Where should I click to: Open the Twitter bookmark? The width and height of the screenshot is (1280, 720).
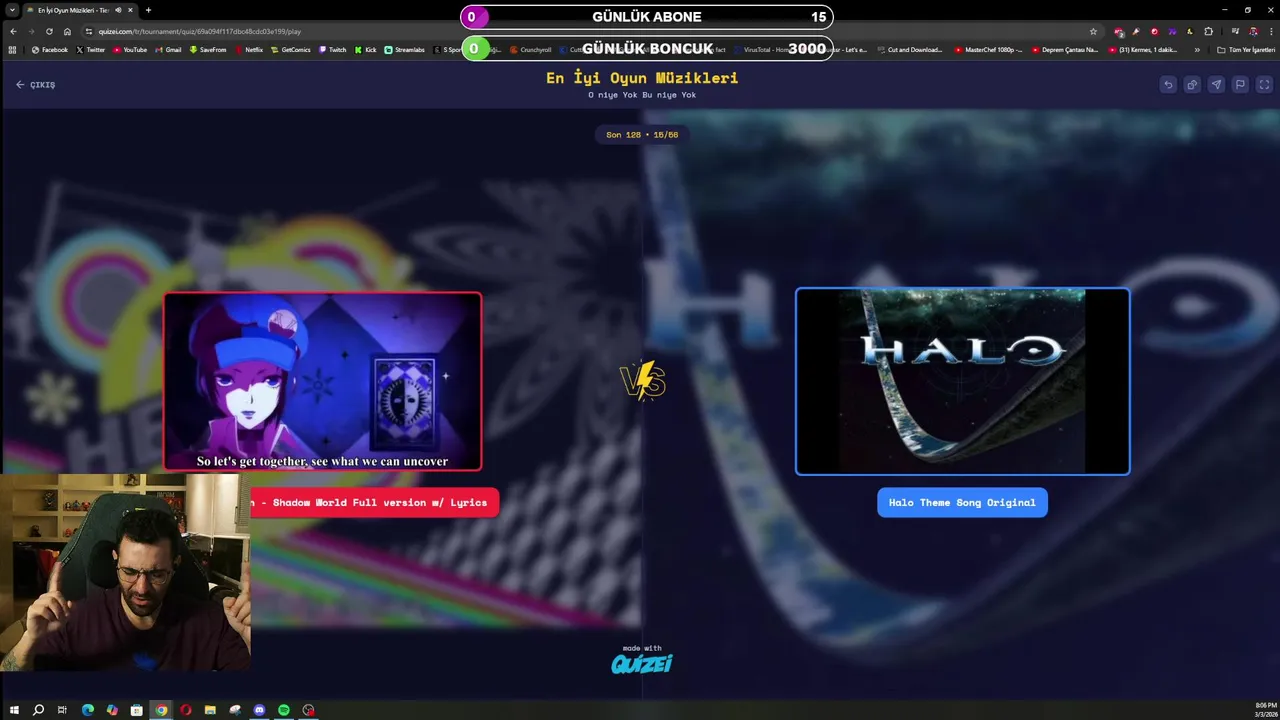pos(90,49)
